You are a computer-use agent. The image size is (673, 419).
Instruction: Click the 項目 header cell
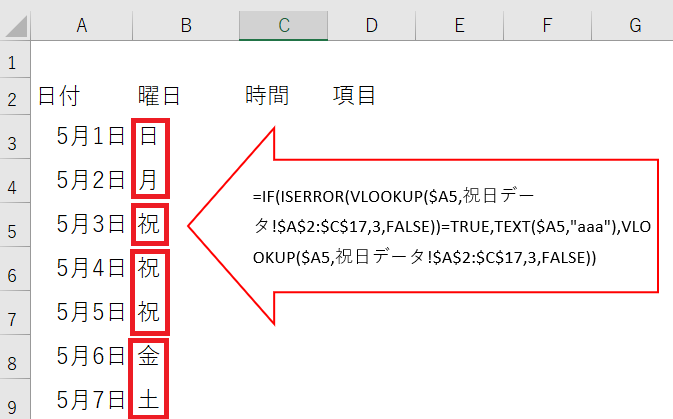click(x=372, y=96)
